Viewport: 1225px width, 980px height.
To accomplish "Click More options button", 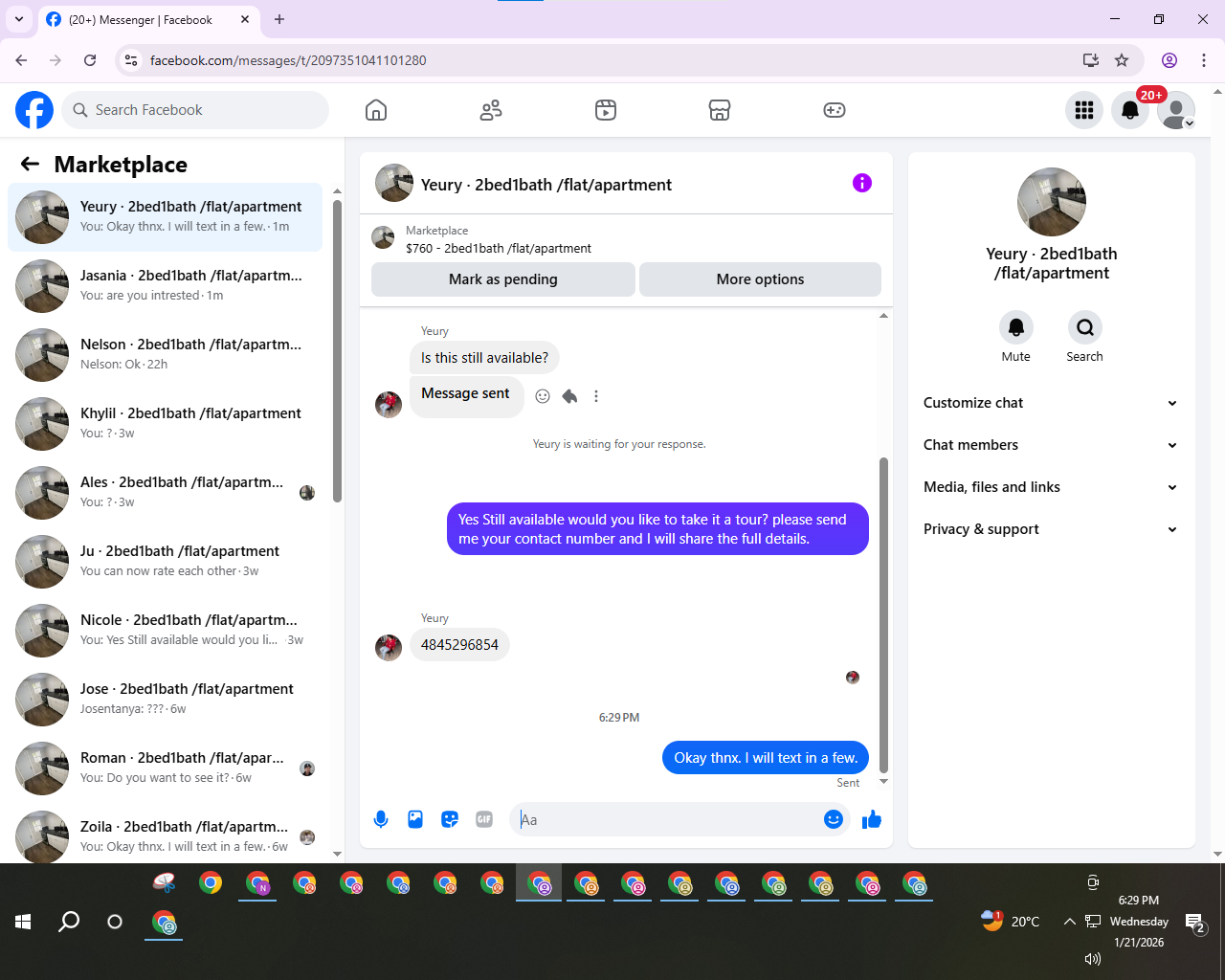I will (x=760, y=279).
